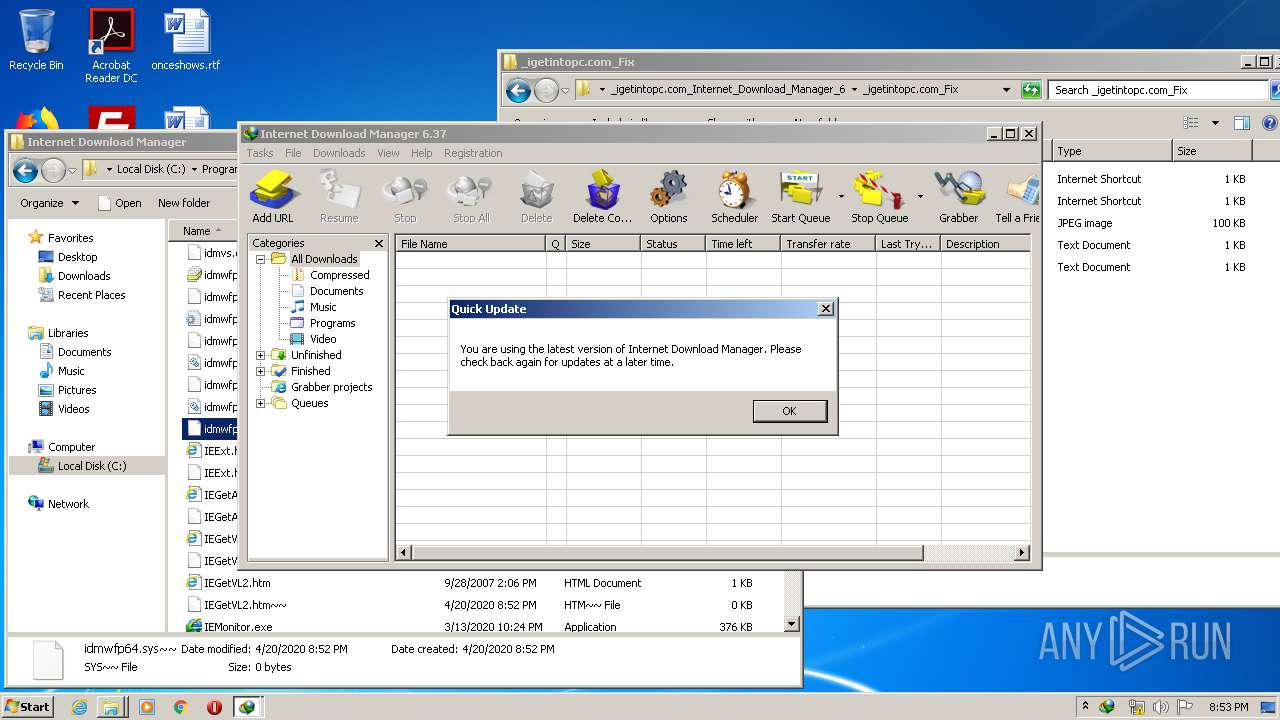Open IDM Options gear icon

[668, 197]
